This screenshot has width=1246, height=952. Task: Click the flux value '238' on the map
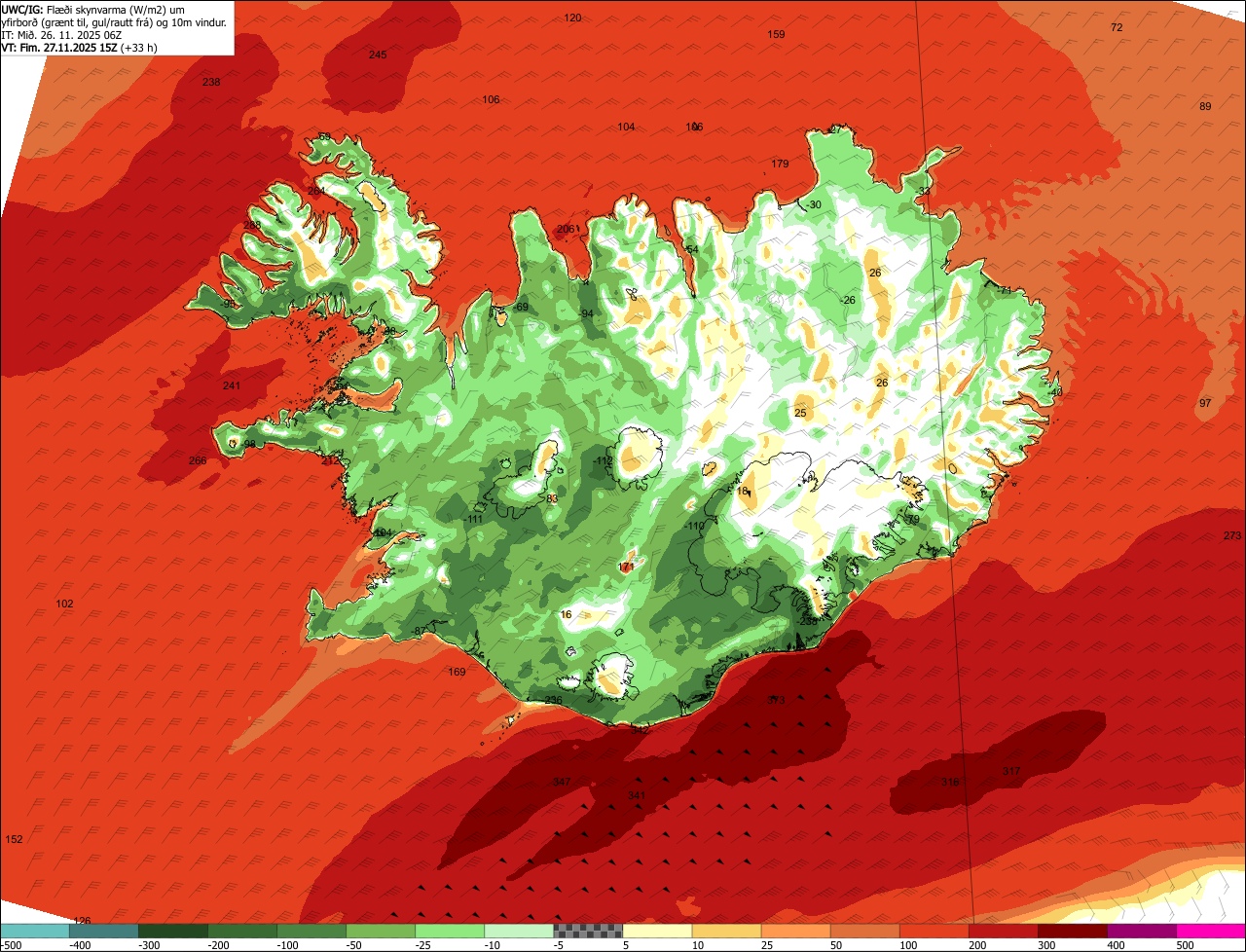point(211,83)
